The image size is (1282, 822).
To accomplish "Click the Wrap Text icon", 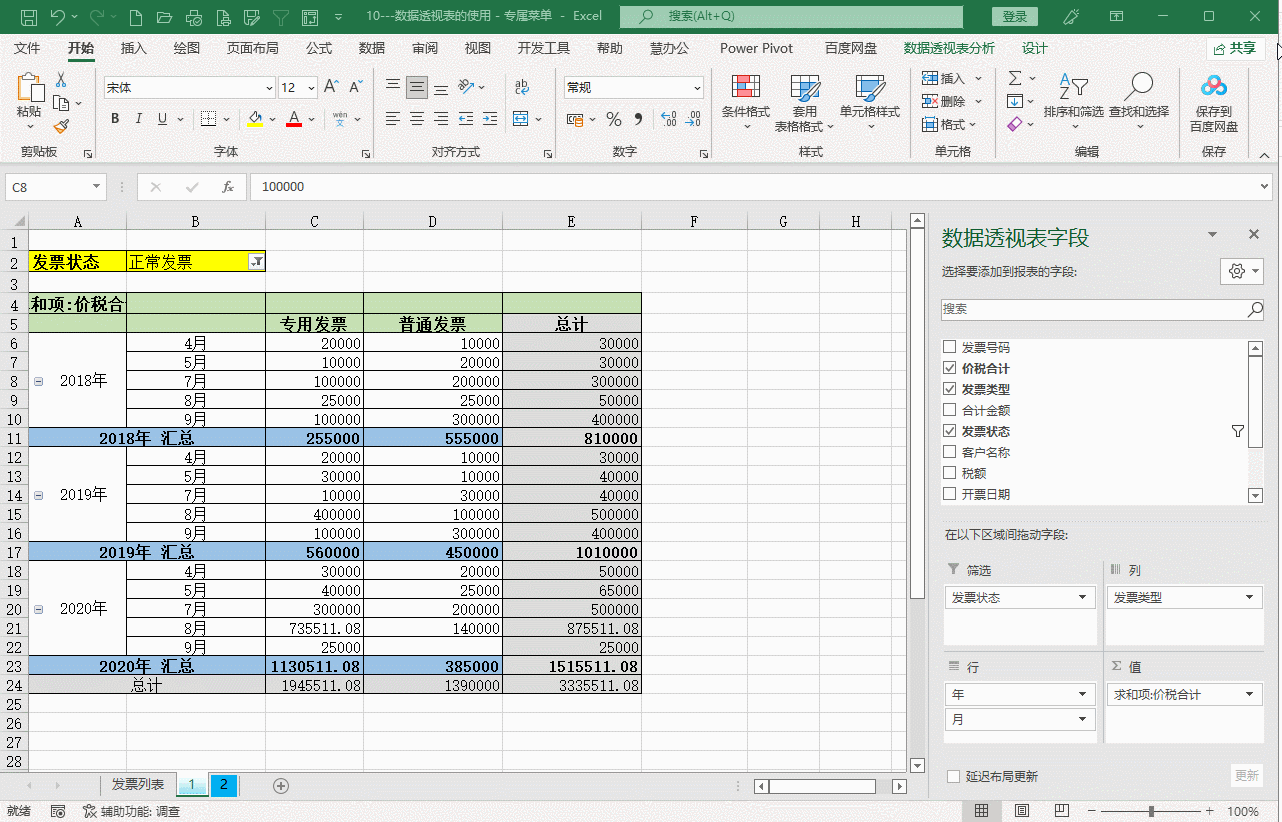I will coord(522,88).
